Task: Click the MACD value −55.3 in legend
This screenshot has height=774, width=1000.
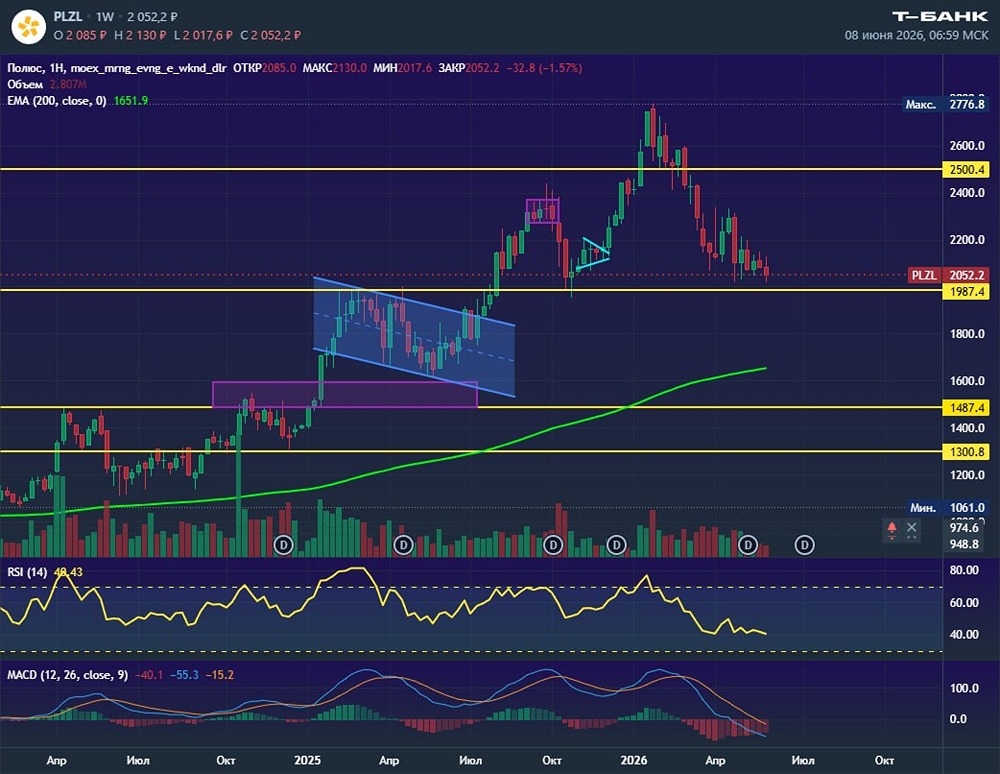Action: (184, 675)
